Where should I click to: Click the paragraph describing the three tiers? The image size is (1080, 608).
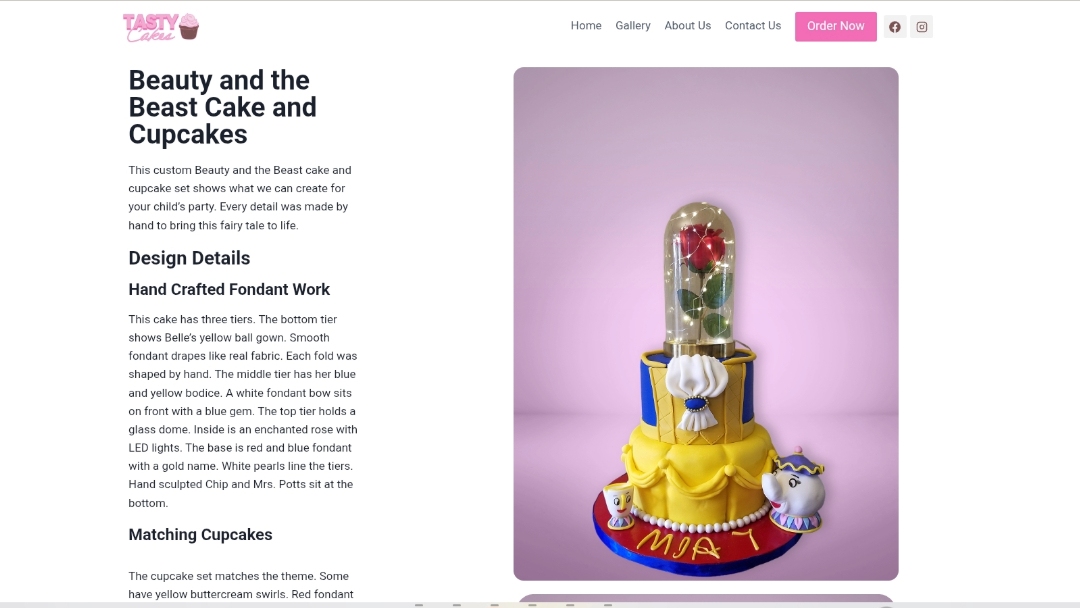(243, 411)
